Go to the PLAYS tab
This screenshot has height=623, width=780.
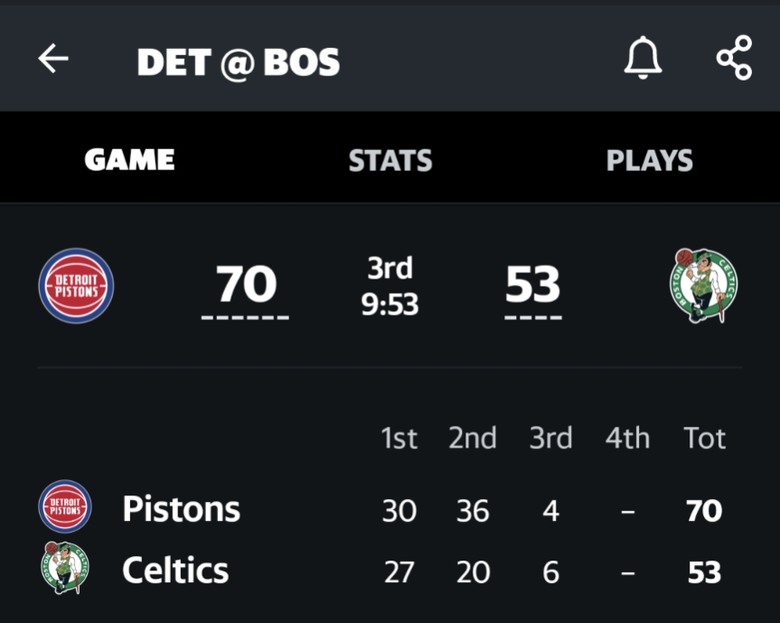coord(649,160)
